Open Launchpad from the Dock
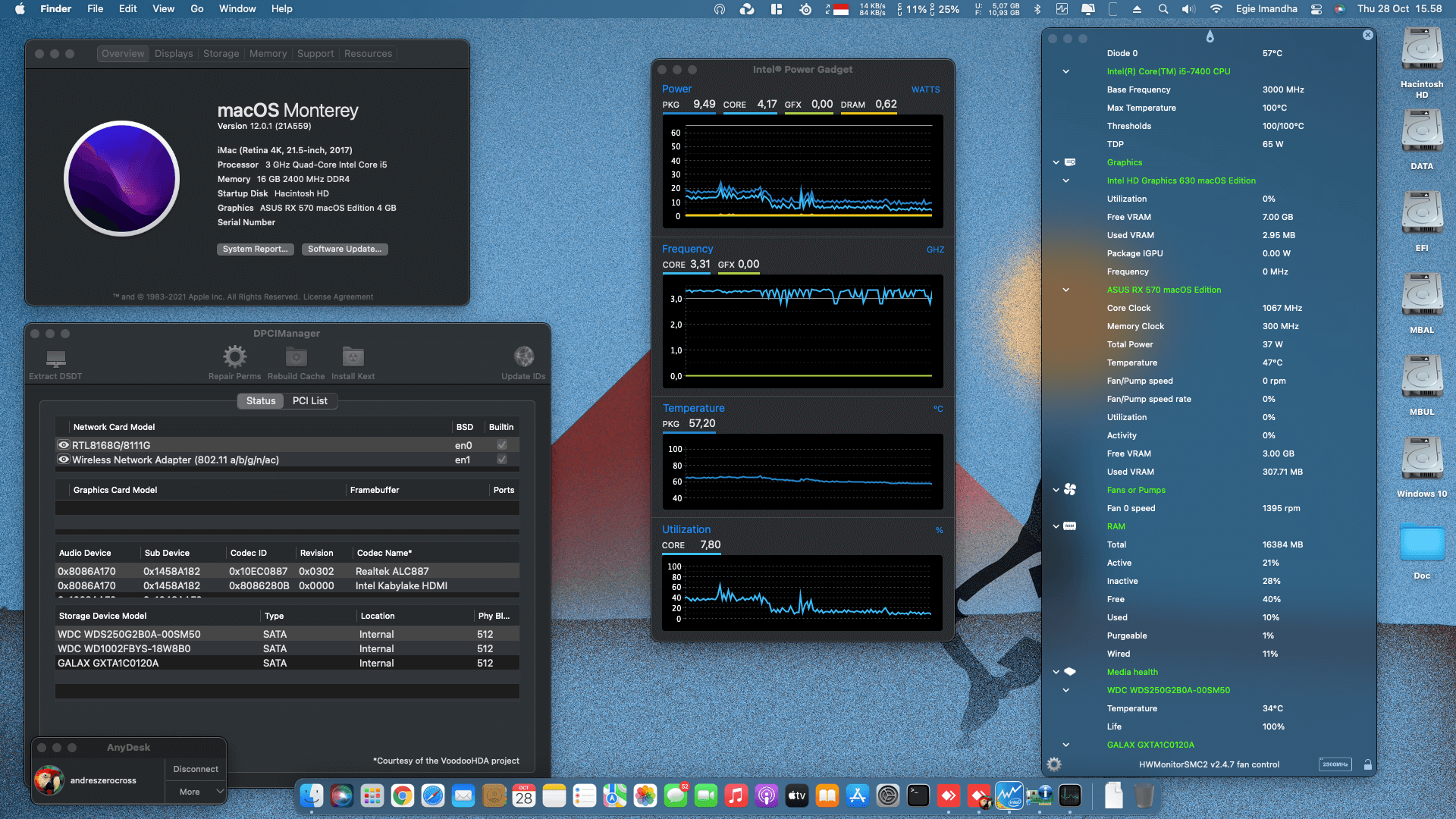The image size is (1456, 819). pyautogui.click(x=372, y=795)
